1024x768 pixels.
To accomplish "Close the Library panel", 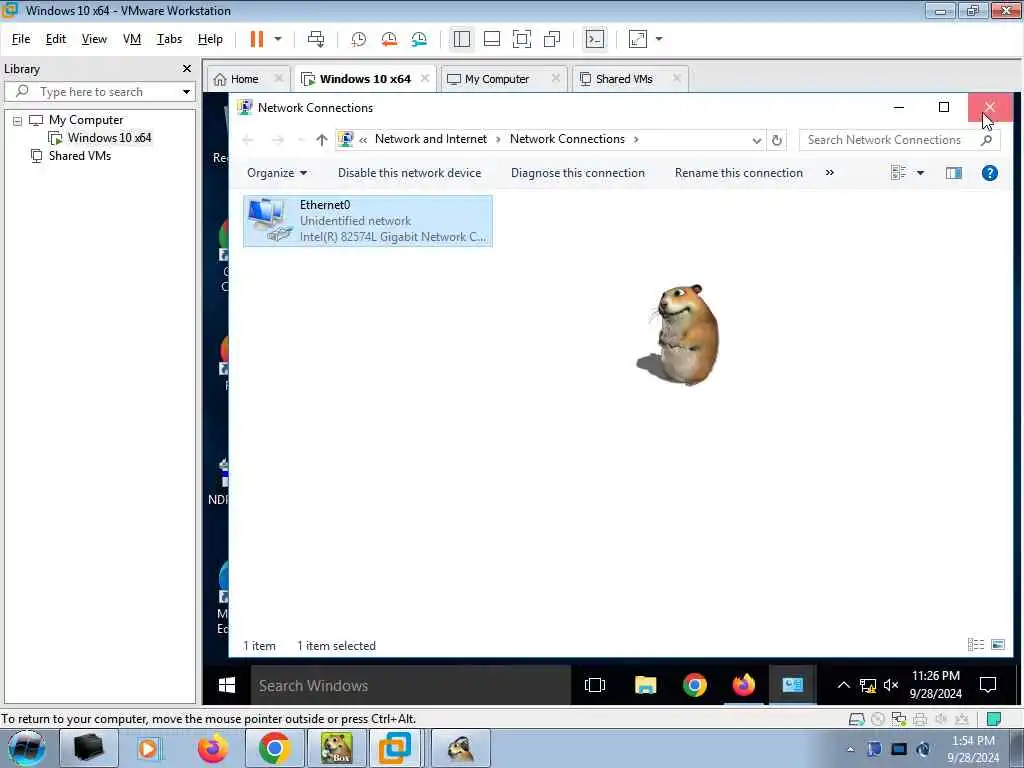I will tap(187, 69).
